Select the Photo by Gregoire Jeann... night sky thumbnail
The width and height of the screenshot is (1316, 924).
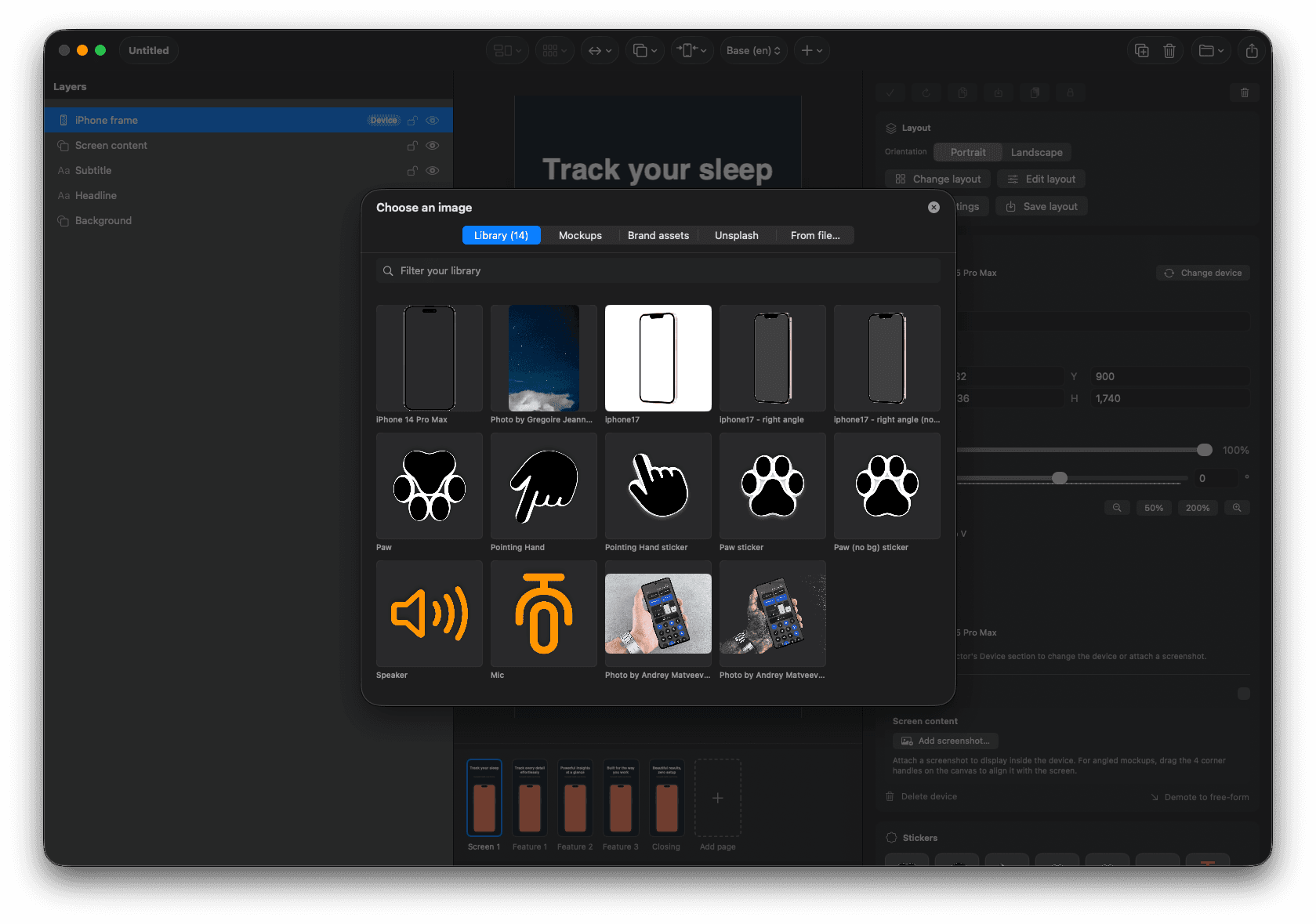tap(544, 358)
